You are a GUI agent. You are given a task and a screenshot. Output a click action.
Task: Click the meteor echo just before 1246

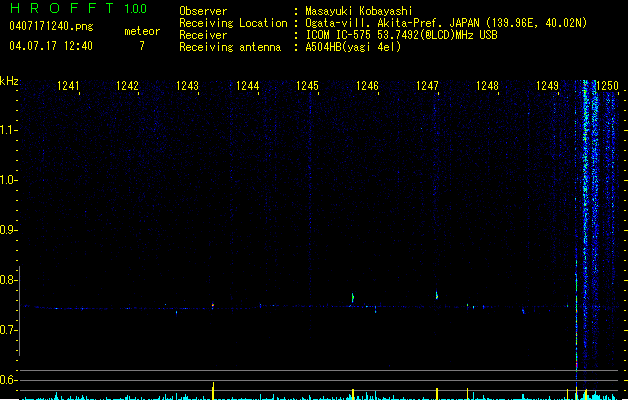(x=353, y=298)
